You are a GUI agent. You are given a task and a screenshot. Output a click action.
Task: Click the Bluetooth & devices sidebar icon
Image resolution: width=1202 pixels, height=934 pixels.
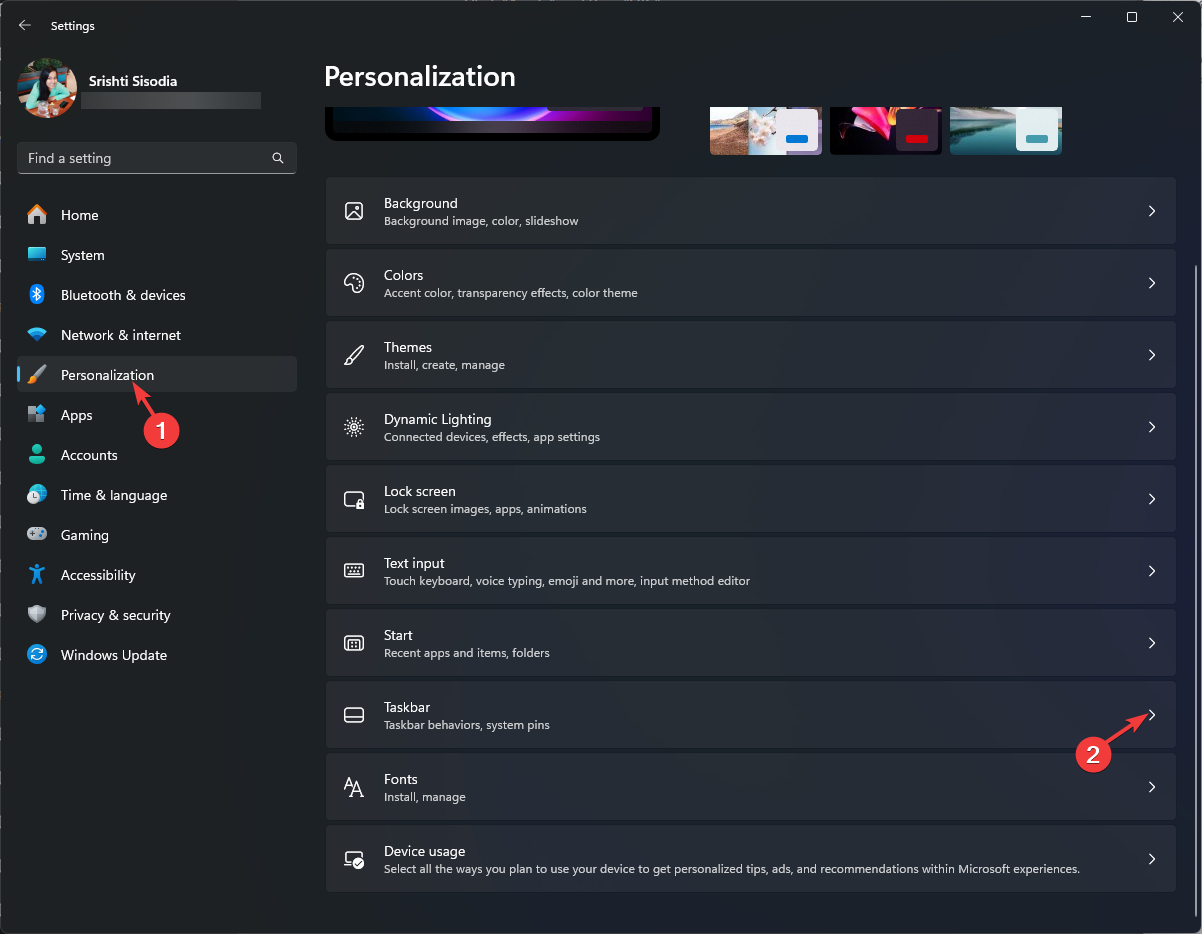37,295
